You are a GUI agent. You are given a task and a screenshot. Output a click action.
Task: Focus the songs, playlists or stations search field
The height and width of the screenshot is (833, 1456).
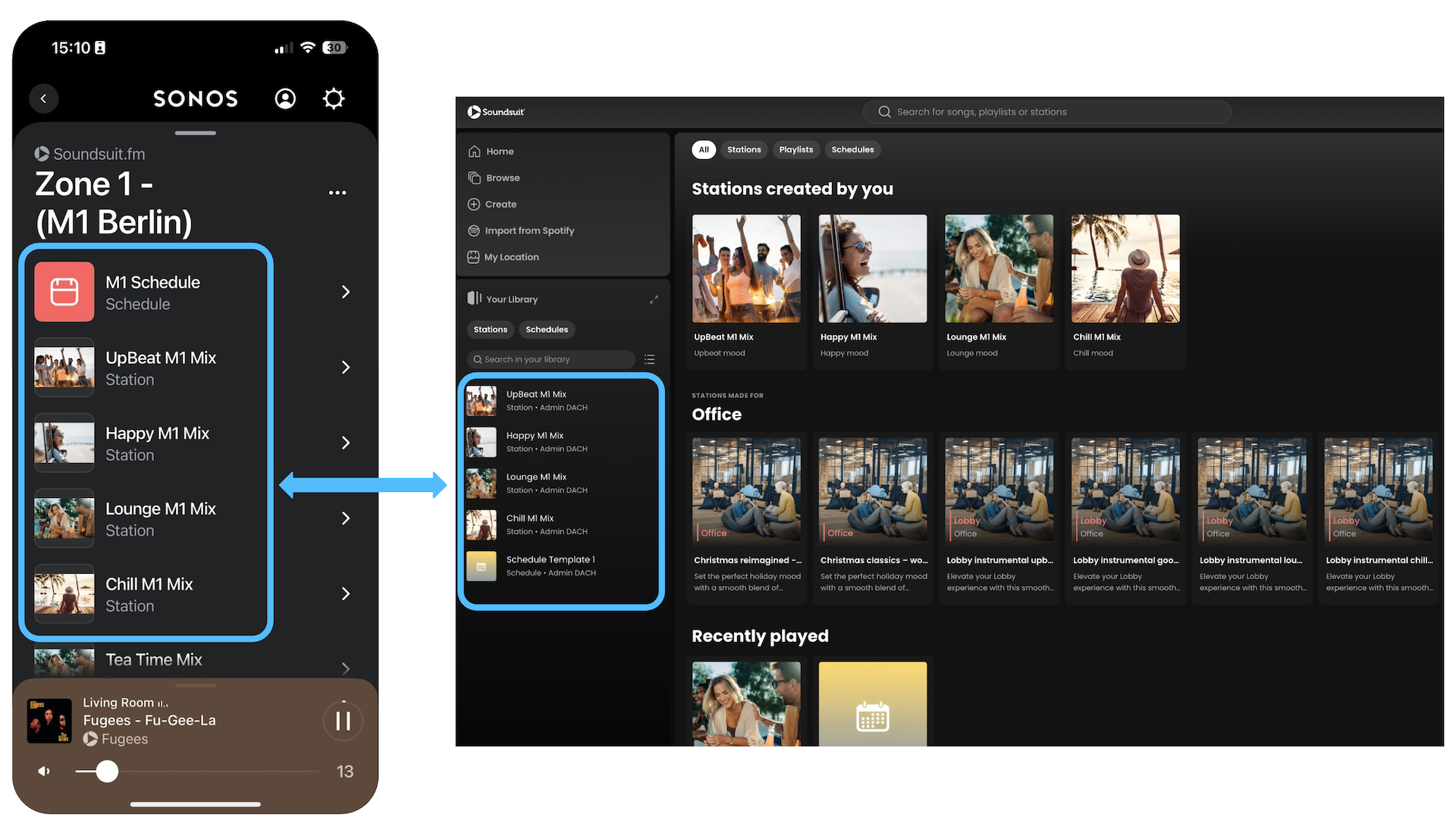click(1046, 112)
